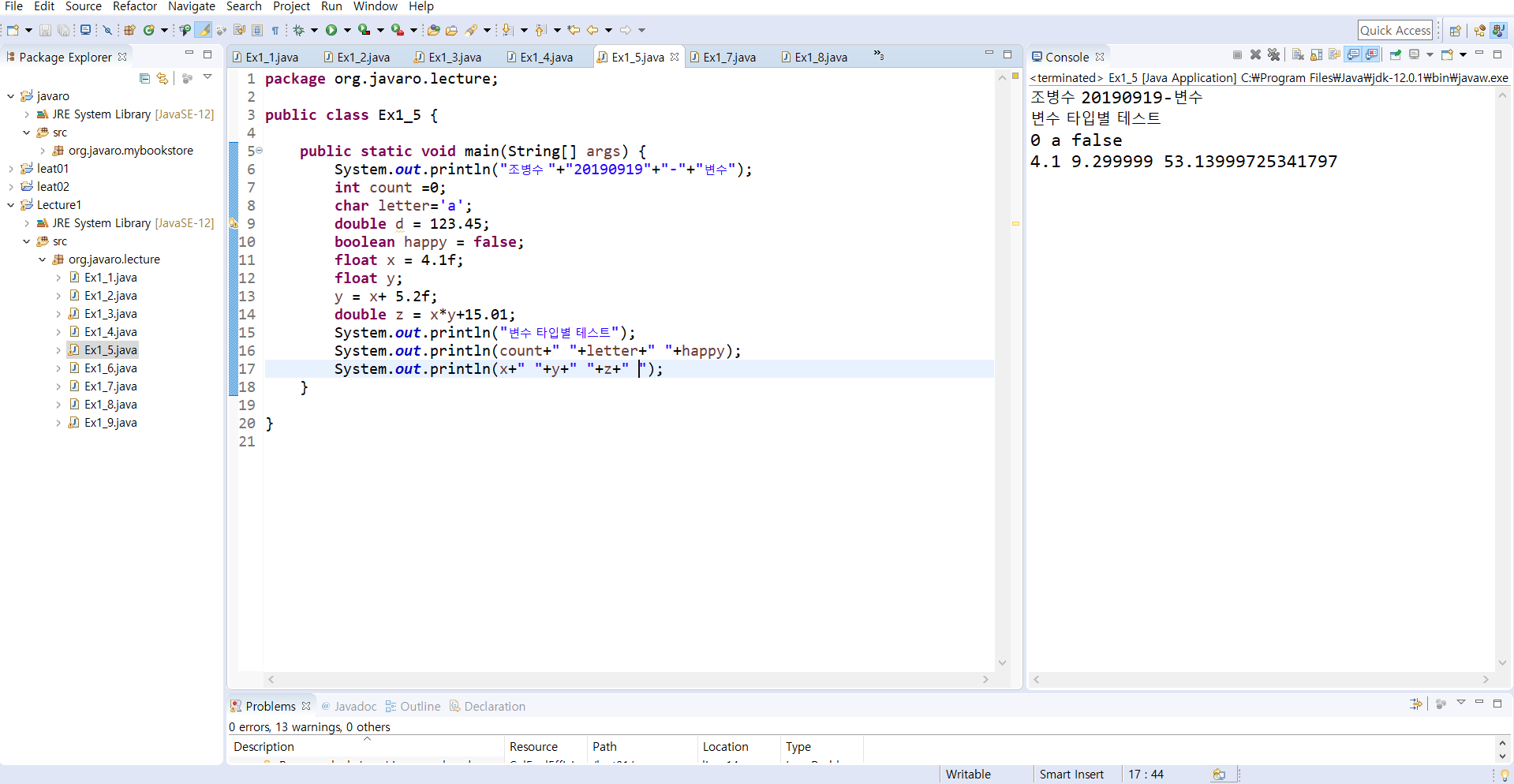Click Remove All Terminated Launches icon
The width and height of the screenshot is (1514, 784).
pos(1273,54)
